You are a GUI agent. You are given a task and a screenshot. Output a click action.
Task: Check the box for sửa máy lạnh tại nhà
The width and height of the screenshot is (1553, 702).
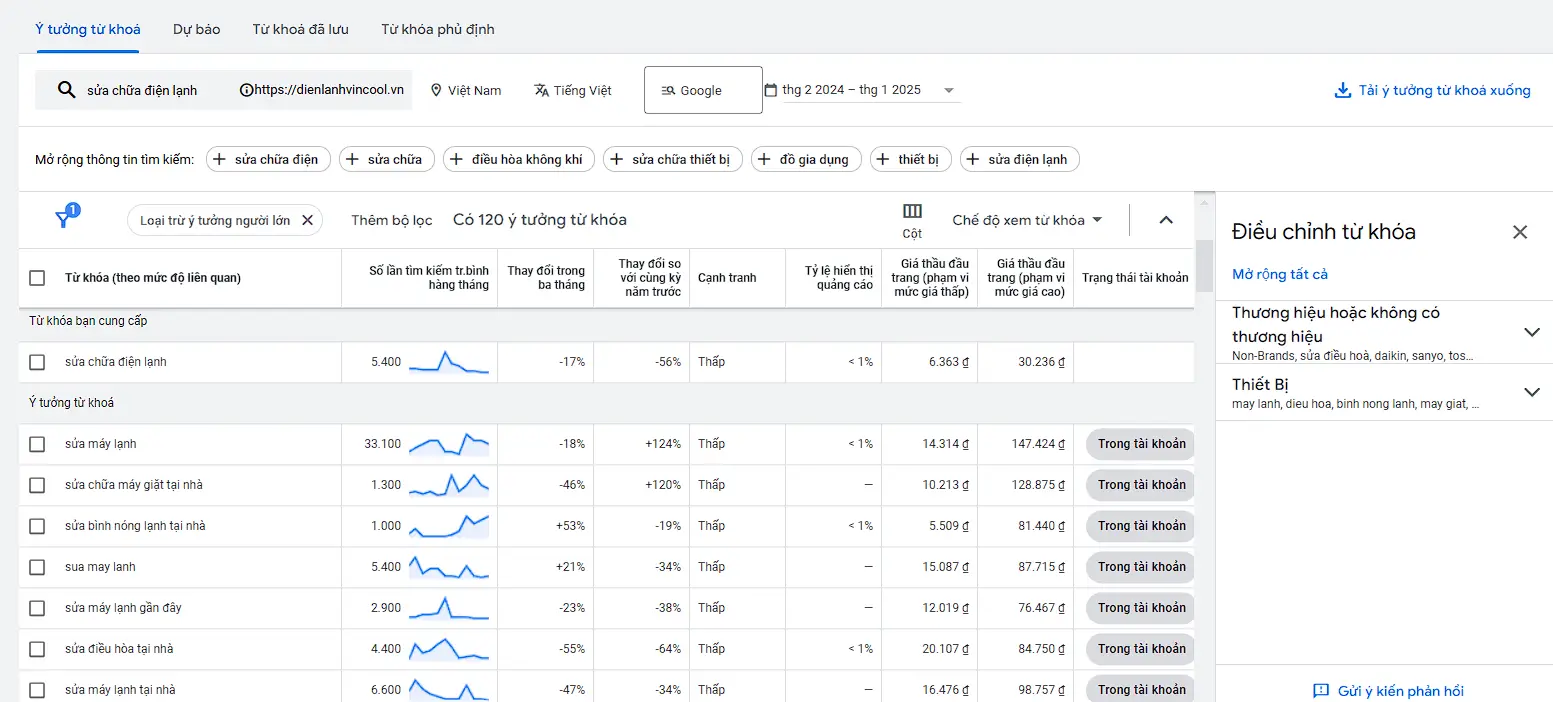(37, 690)
